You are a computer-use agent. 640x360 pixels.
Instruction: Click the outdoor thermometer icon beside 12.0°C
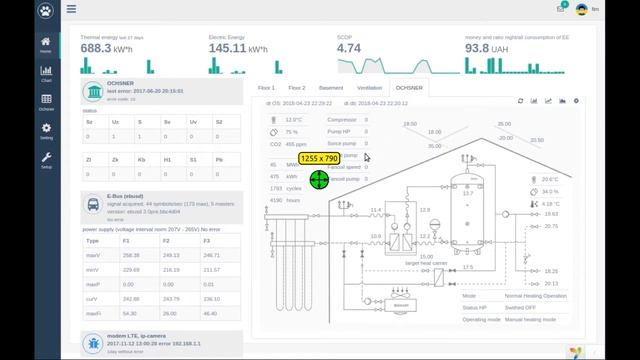pyautogui.click(x=273, y=120)
